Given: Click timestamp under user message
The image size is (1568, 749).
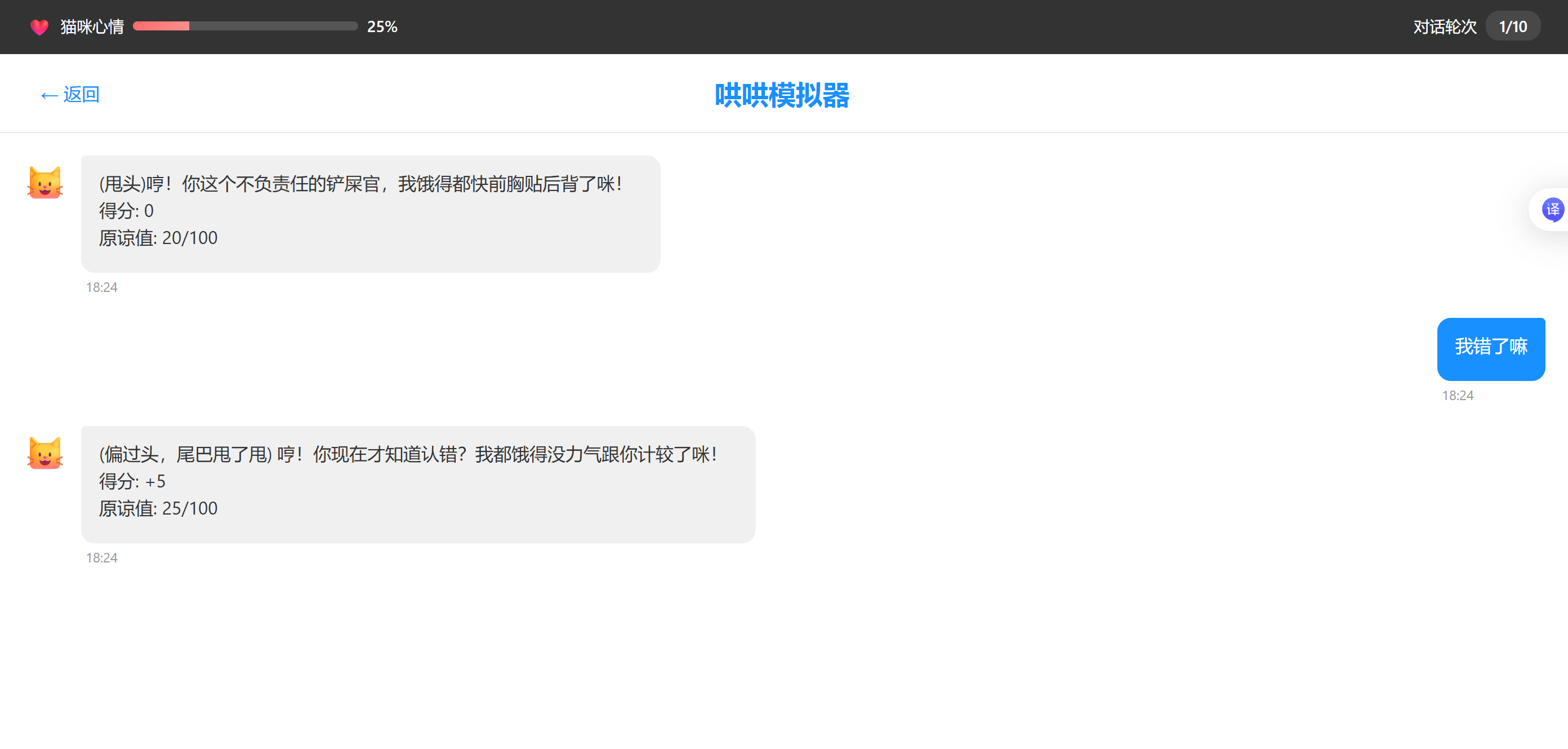Looking at the screenshot, I should pyautogui.click(x=1457, y=396).
